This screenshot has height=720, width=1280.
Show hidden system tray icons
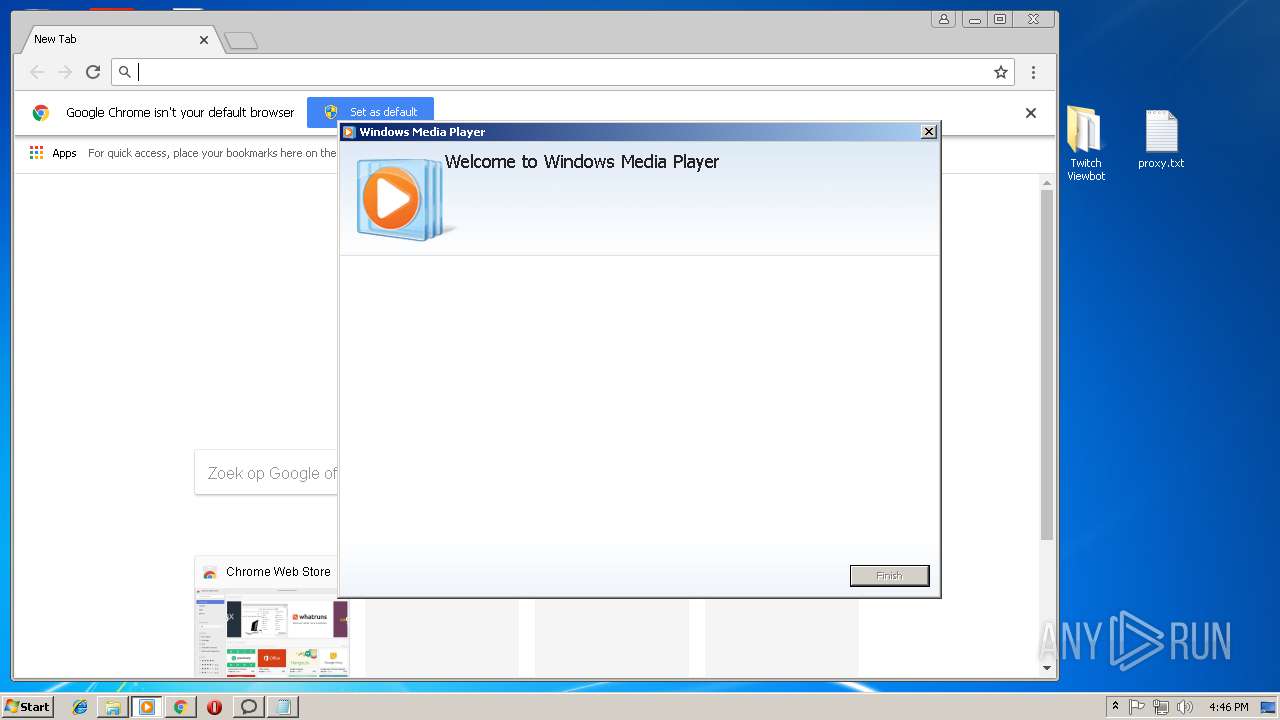click(1115, 707)
